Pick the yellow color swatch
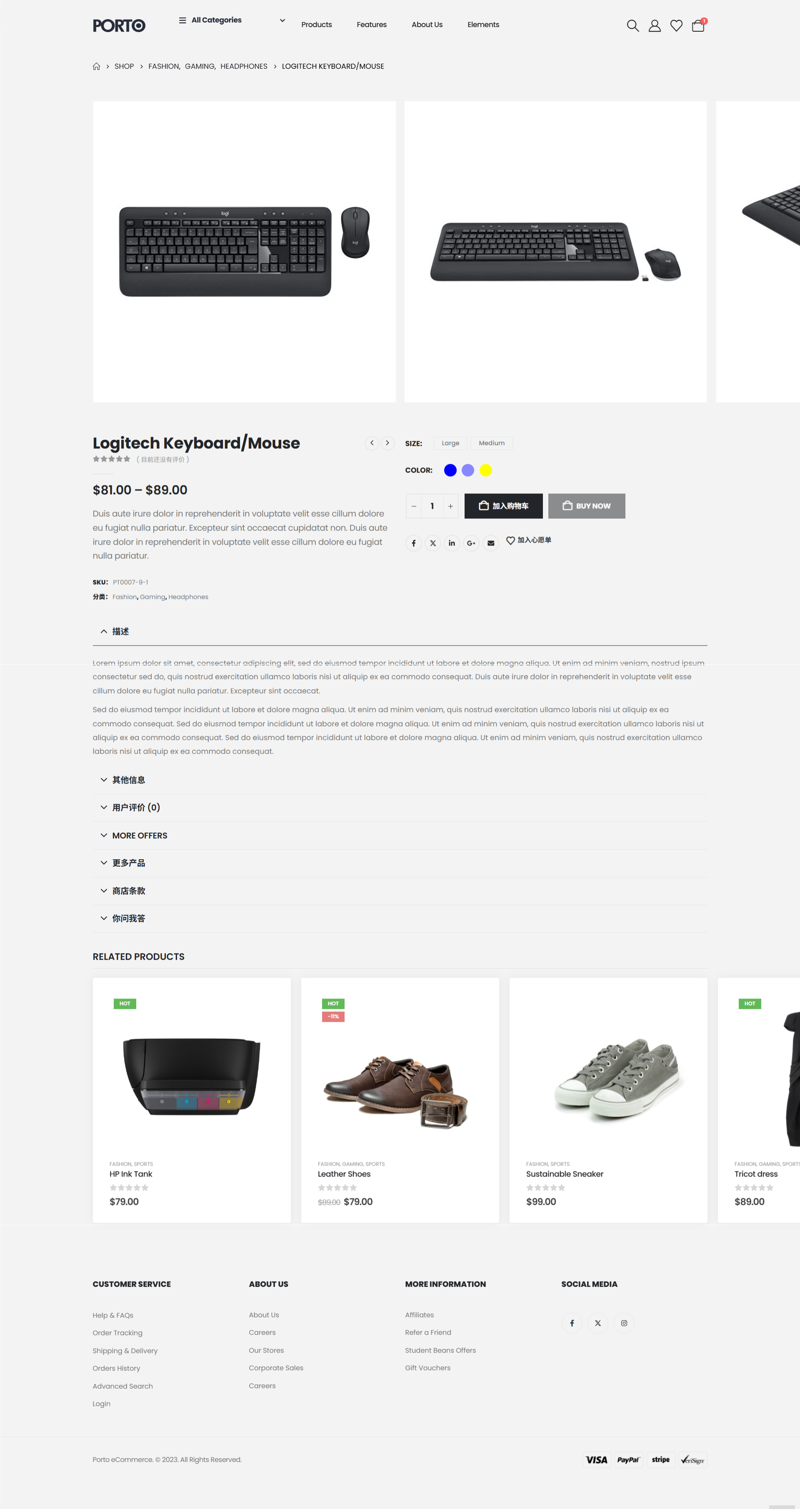The width and height of the screenshot is (800, 1512). pos(485,470)
